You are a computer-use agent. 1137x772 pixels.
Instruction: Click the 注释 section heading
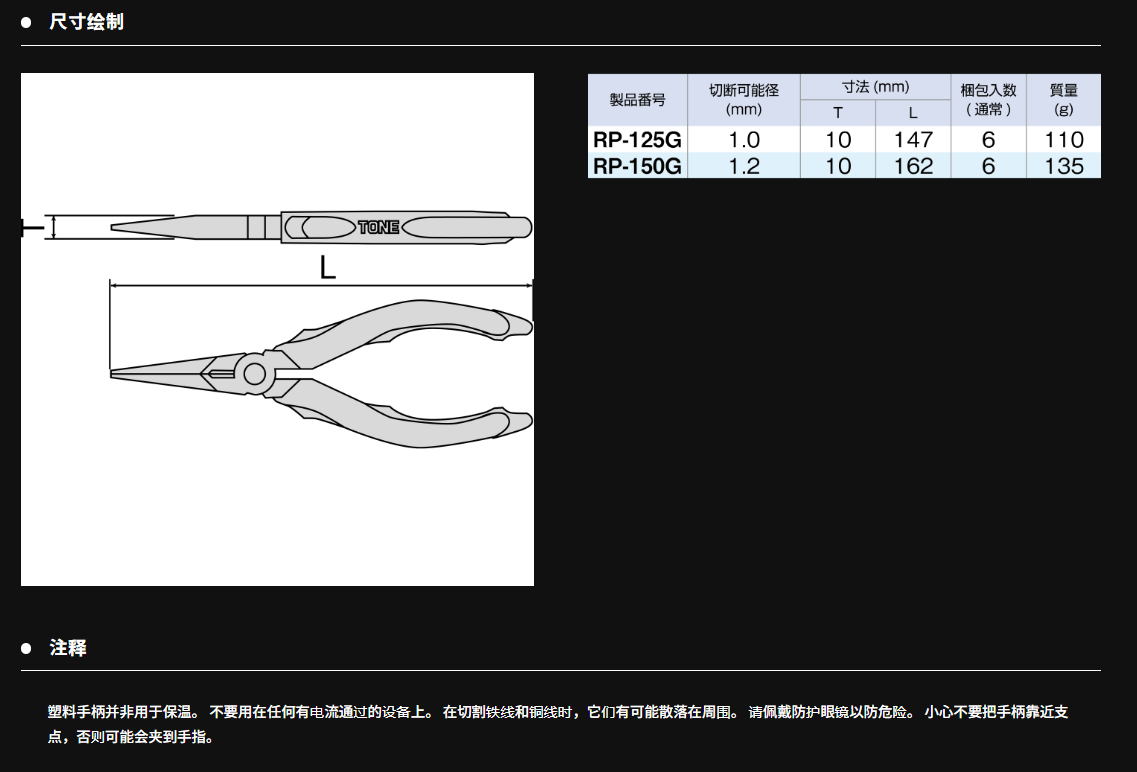pyautogui.click(x=68, y=649)
